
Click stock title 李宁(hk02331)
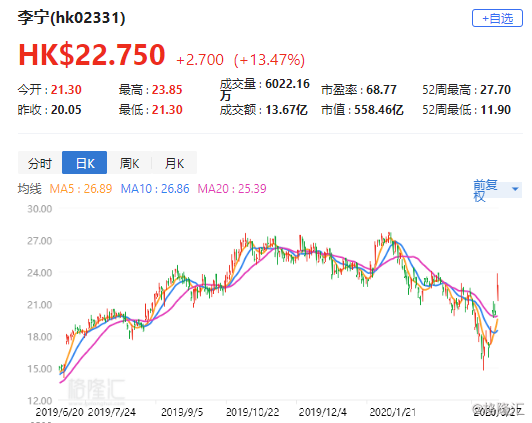point(72,17)
